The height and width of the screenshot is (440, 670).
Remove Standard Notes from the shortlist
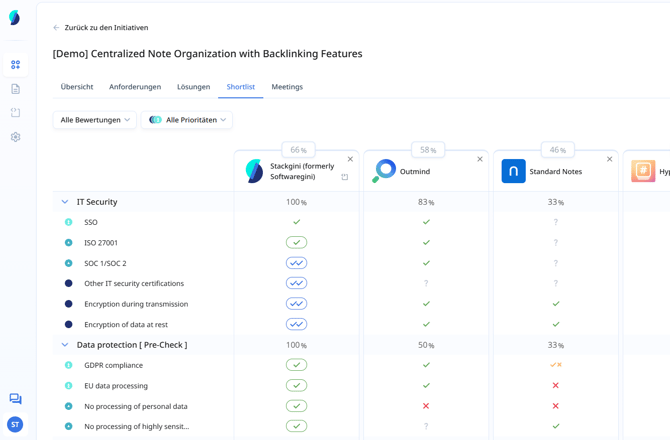tap(610, 159)
